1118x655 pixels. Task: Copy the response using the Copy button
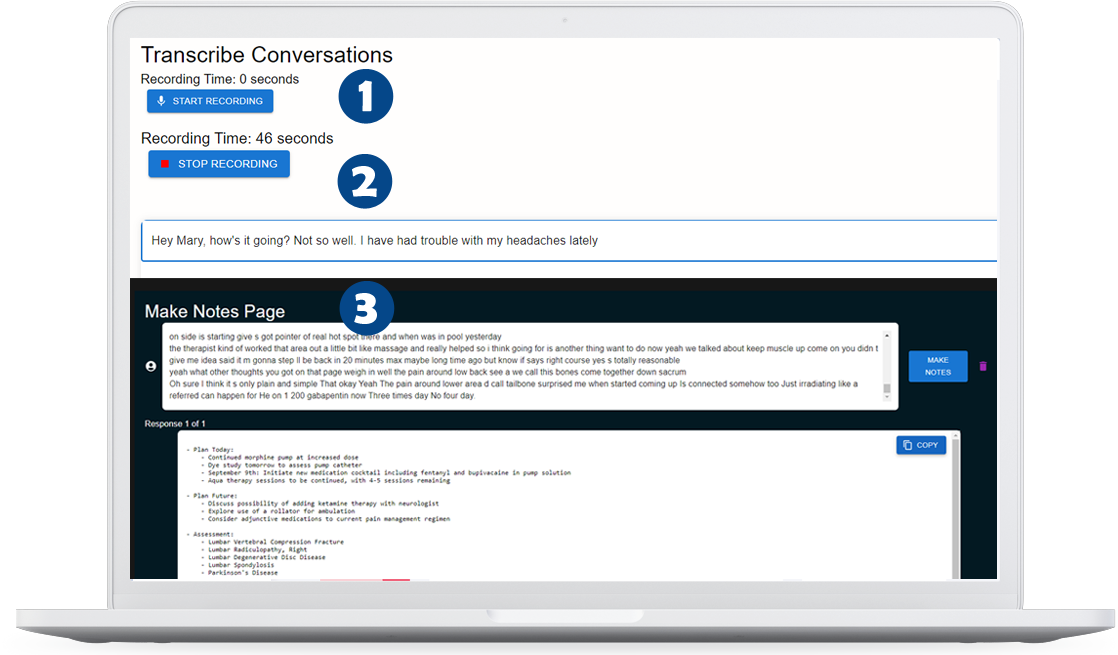(x=920, y=445)
